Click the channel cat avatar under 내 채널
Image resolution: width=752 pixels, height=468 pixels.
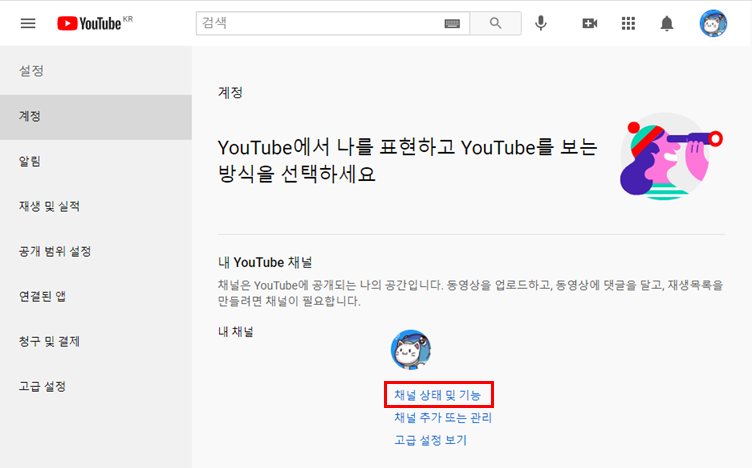click(x=411, y=350)
